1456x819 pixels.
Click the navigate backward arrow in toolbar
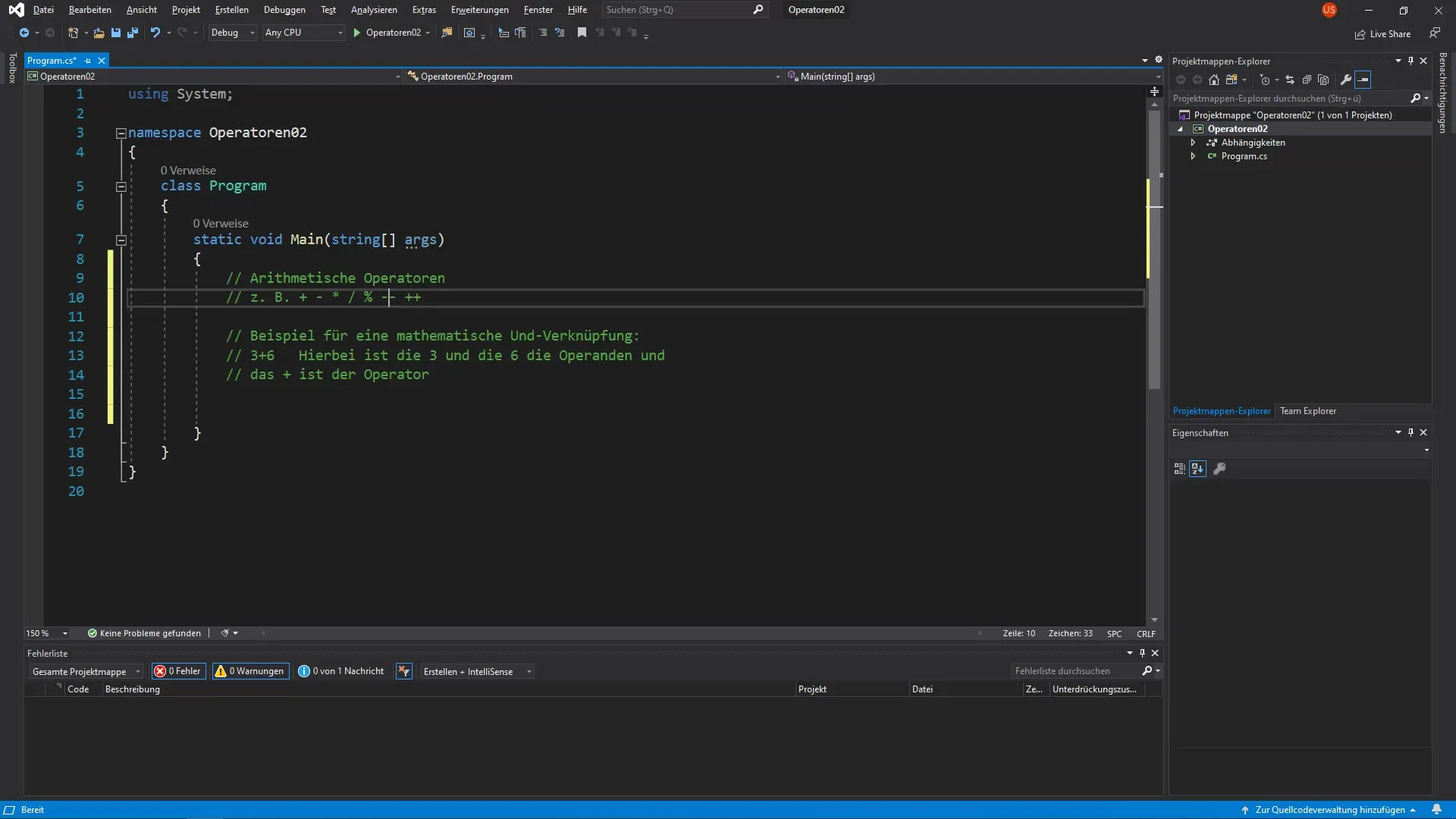(x=24, y=33)
